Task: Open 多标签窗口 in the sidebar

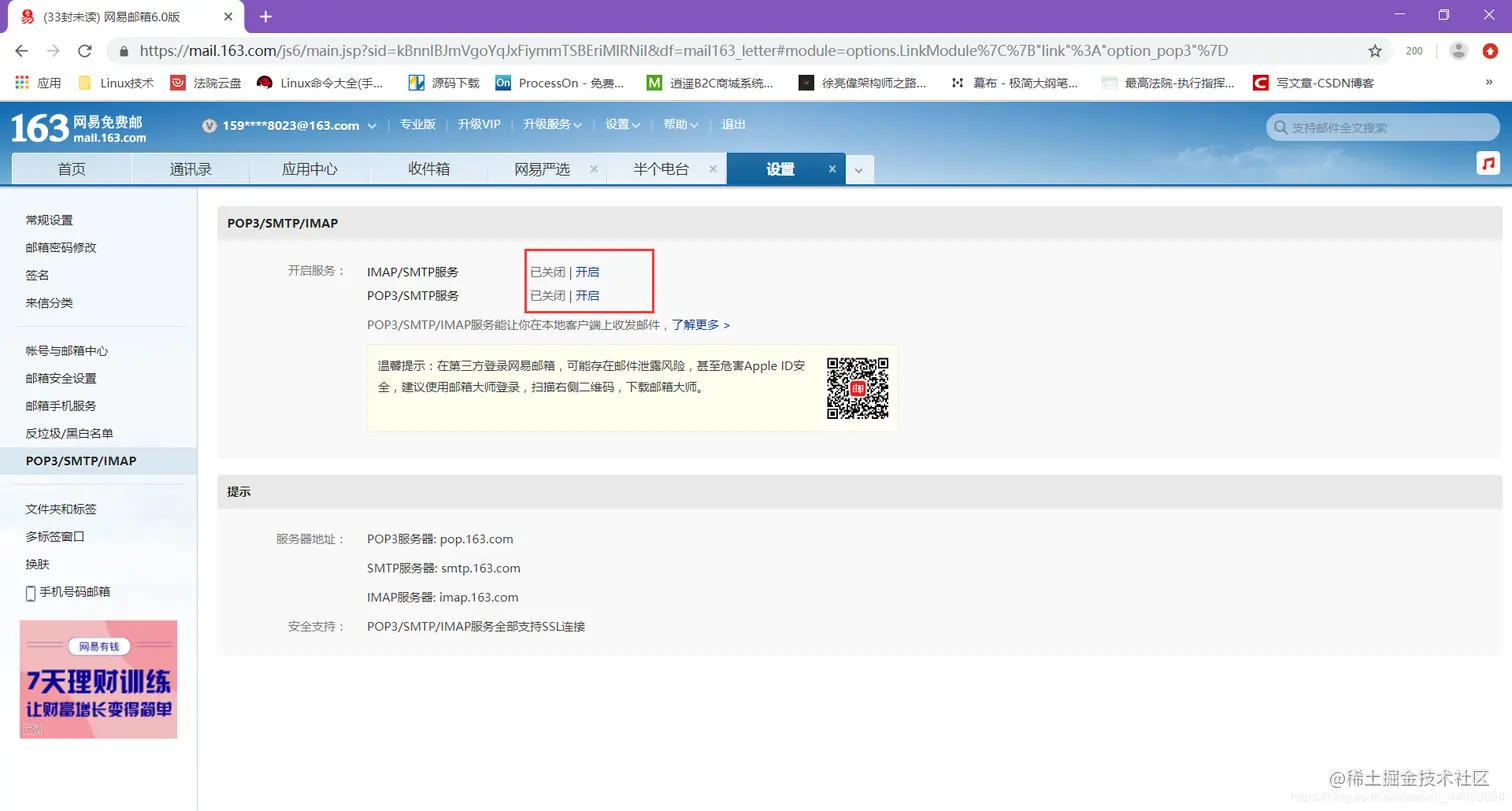Action: [55, 537]
